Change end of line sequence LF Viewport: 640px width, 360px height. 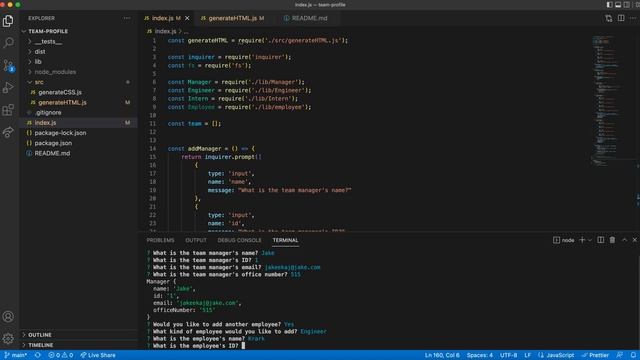click(527, 355)
